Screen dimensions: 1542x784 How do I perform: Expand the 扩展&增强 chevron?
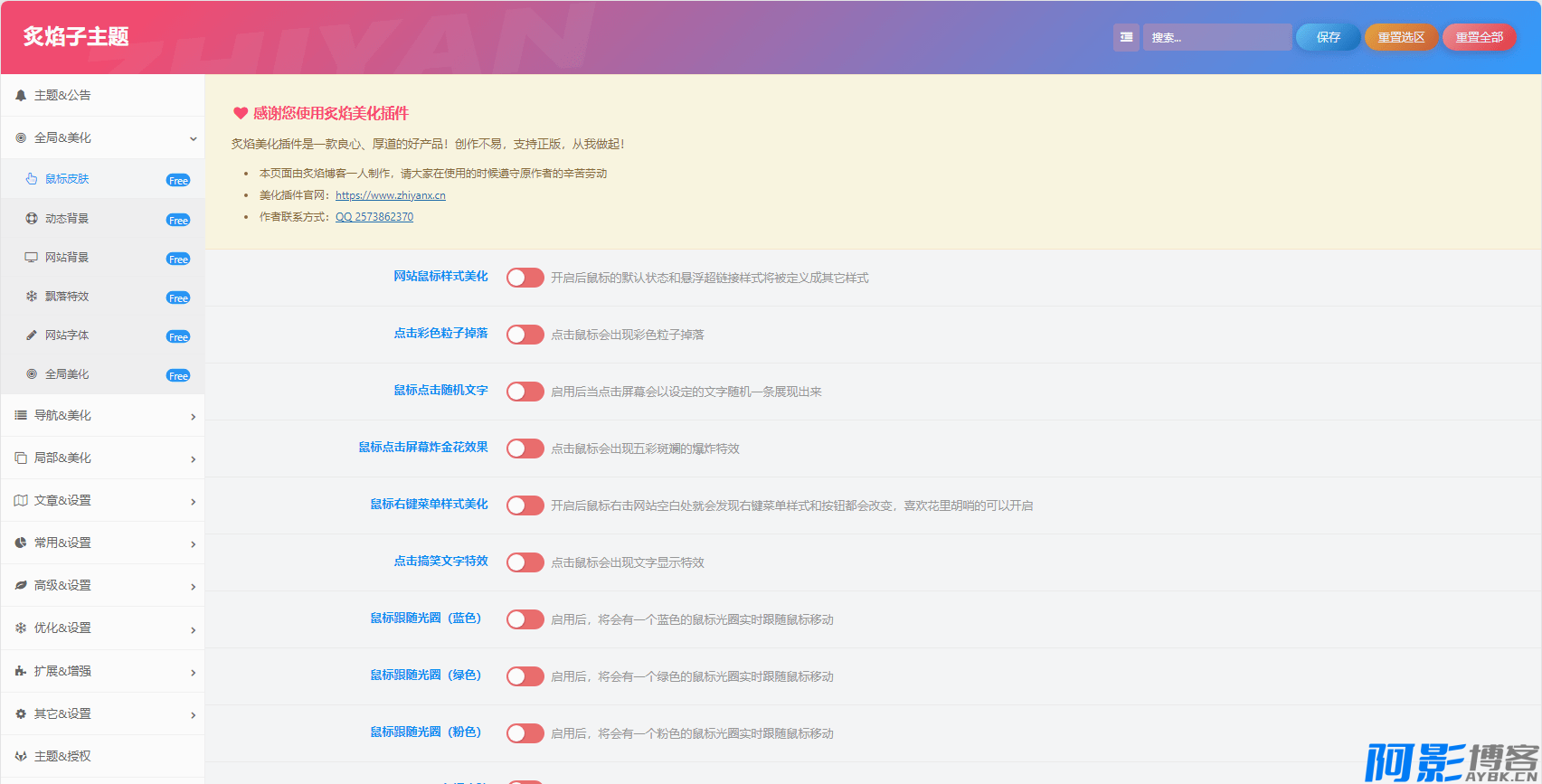pos(193,673)
